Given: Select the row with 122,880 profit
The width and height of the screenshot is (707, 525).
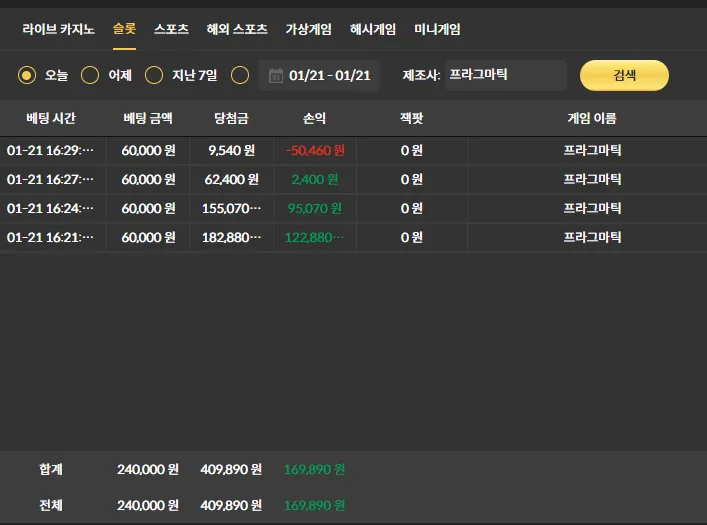Looking at the screenshot, I should [354, 237].
